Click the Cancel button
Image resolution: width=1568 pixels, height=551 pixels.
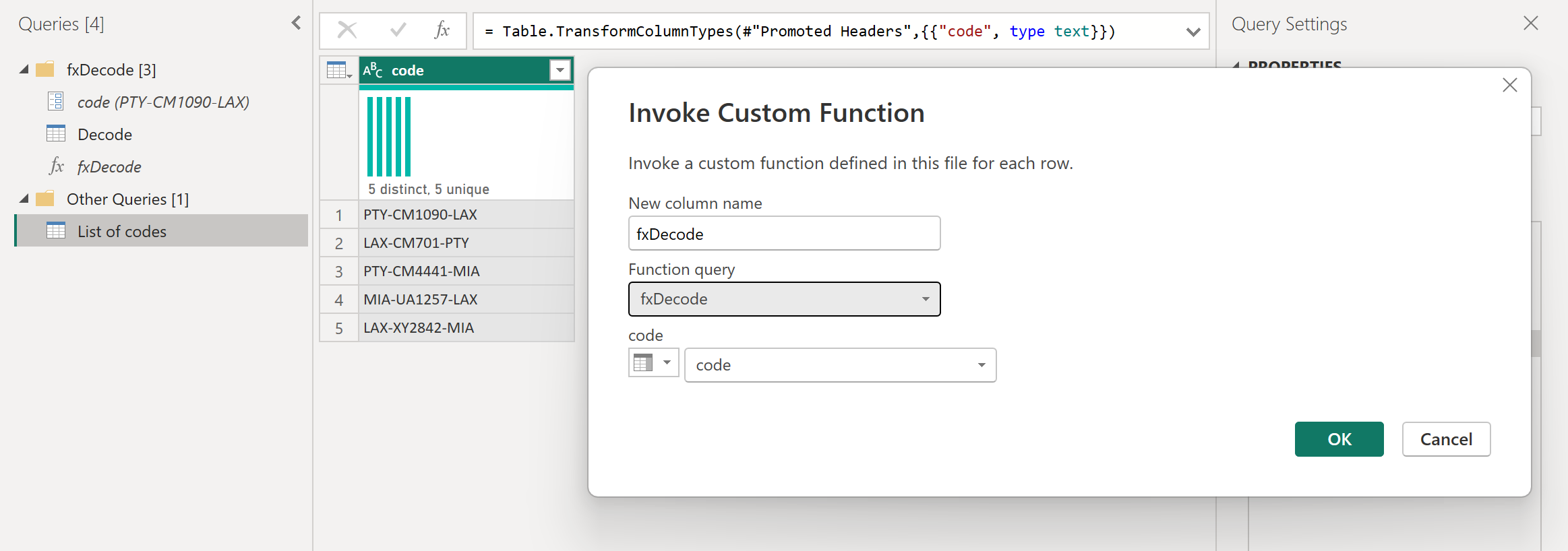coord(1445,439)
